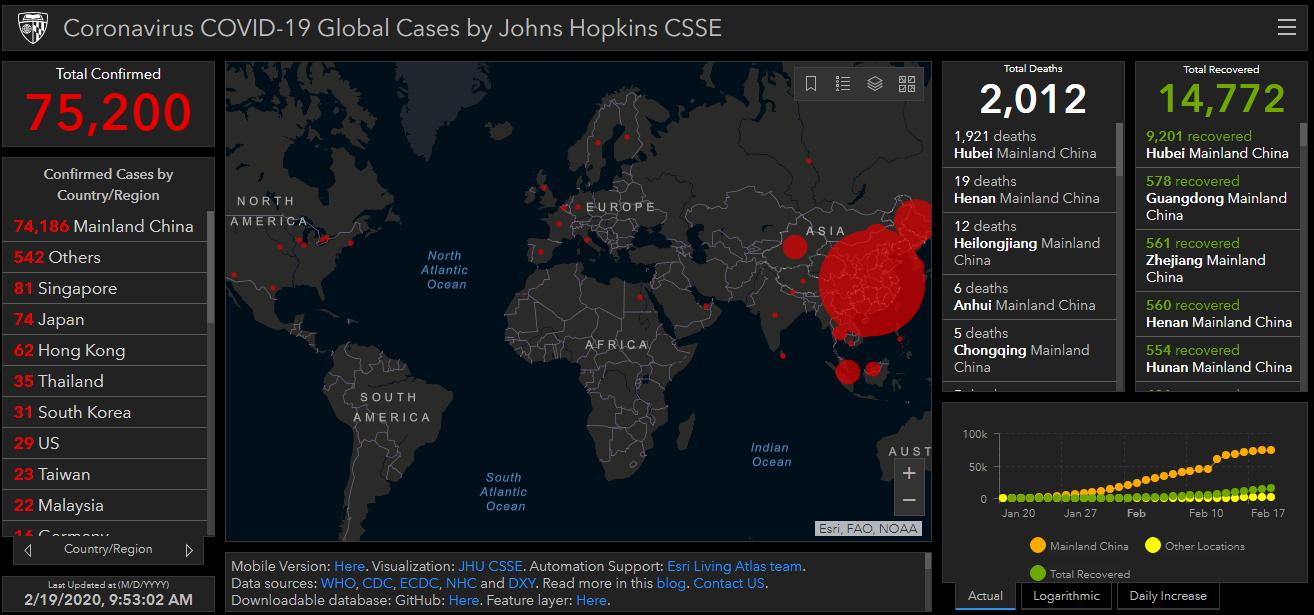Switch chart to the Actual tab
This screenshot has width=1314, height=615.
click(x=985, y=596)
